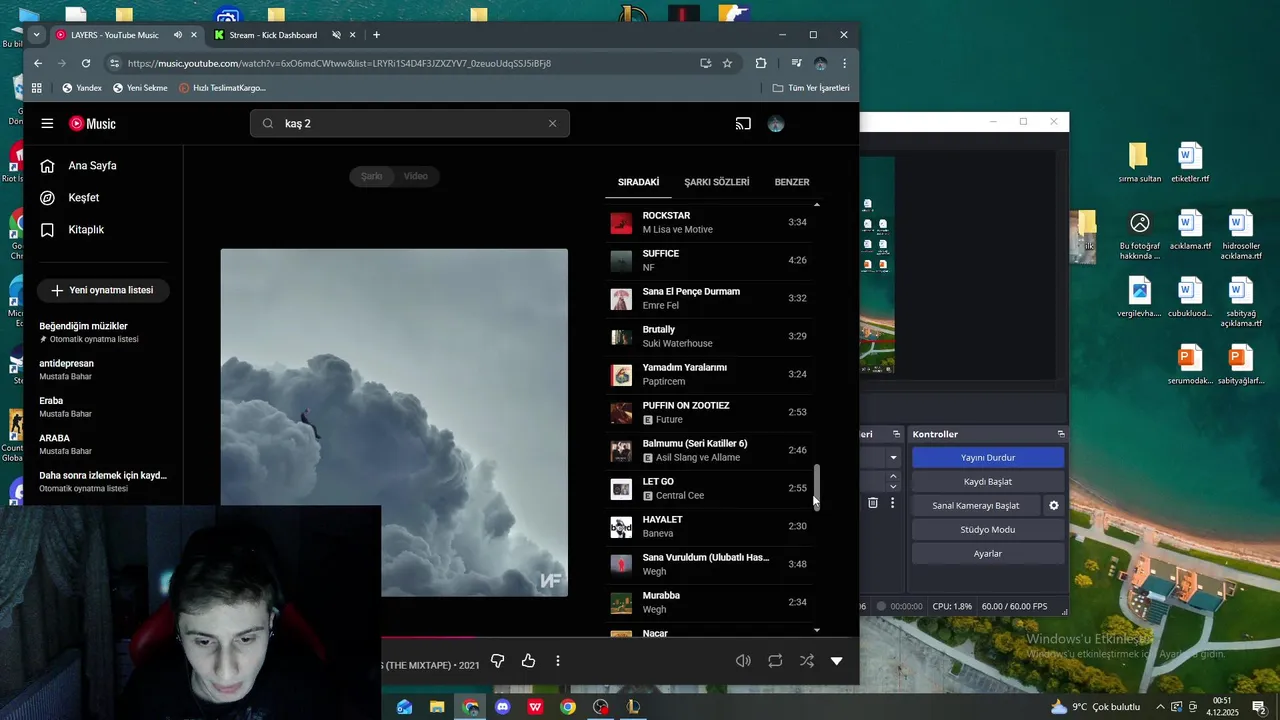The image size is (1280, 720).
Task: Switch to BENZER tab
Action: (x=792, y=182)
